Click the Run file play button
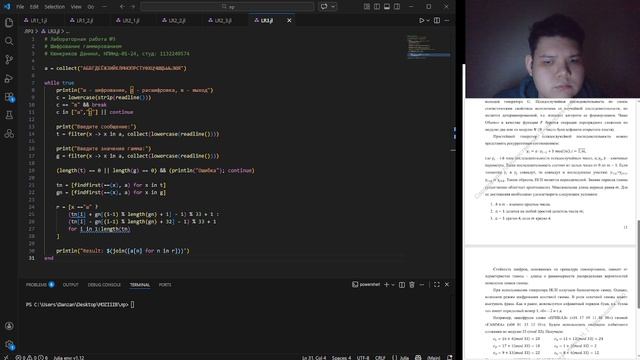Screen dimensions: 640x360 point(422,20)
